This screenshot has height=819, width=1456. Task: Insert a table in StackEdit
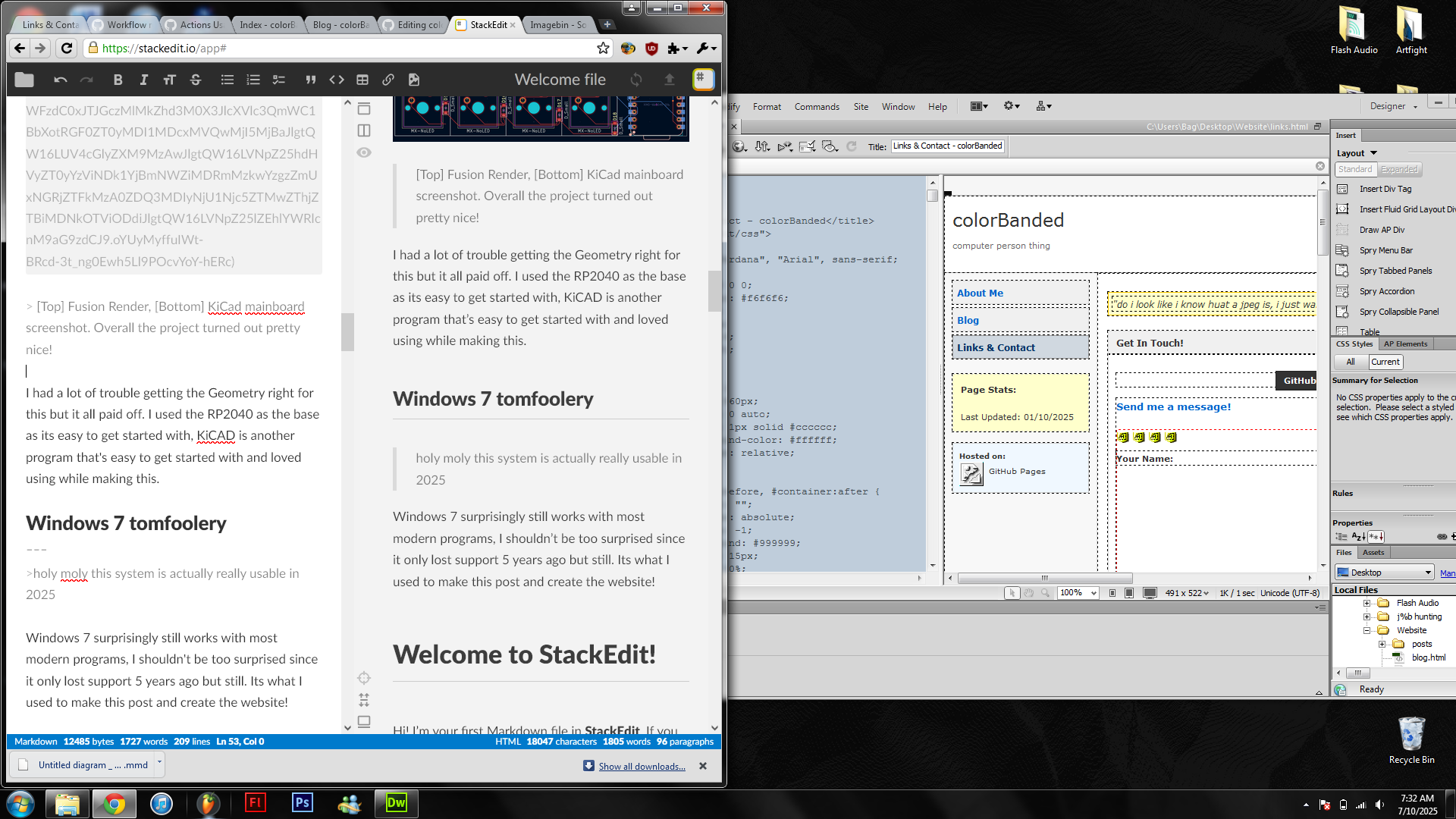pos(362,80)
